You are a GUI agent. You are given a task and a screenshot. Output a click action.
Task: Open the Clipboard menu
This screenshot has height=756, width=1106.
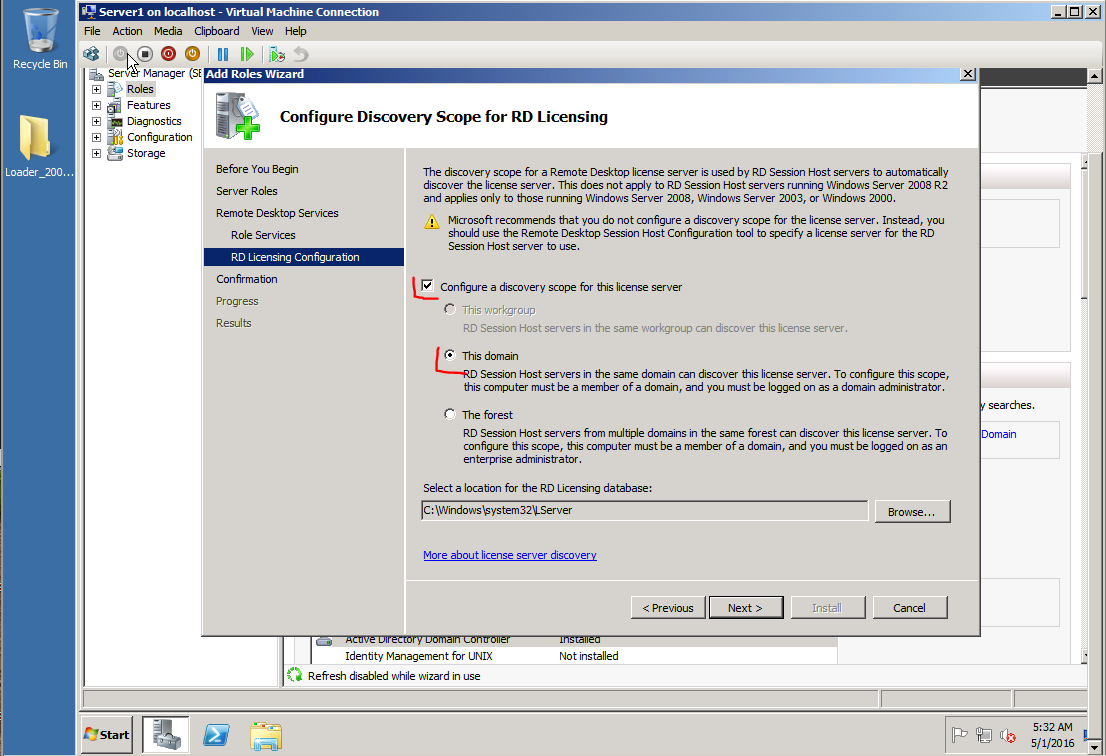tap(217, 31)
